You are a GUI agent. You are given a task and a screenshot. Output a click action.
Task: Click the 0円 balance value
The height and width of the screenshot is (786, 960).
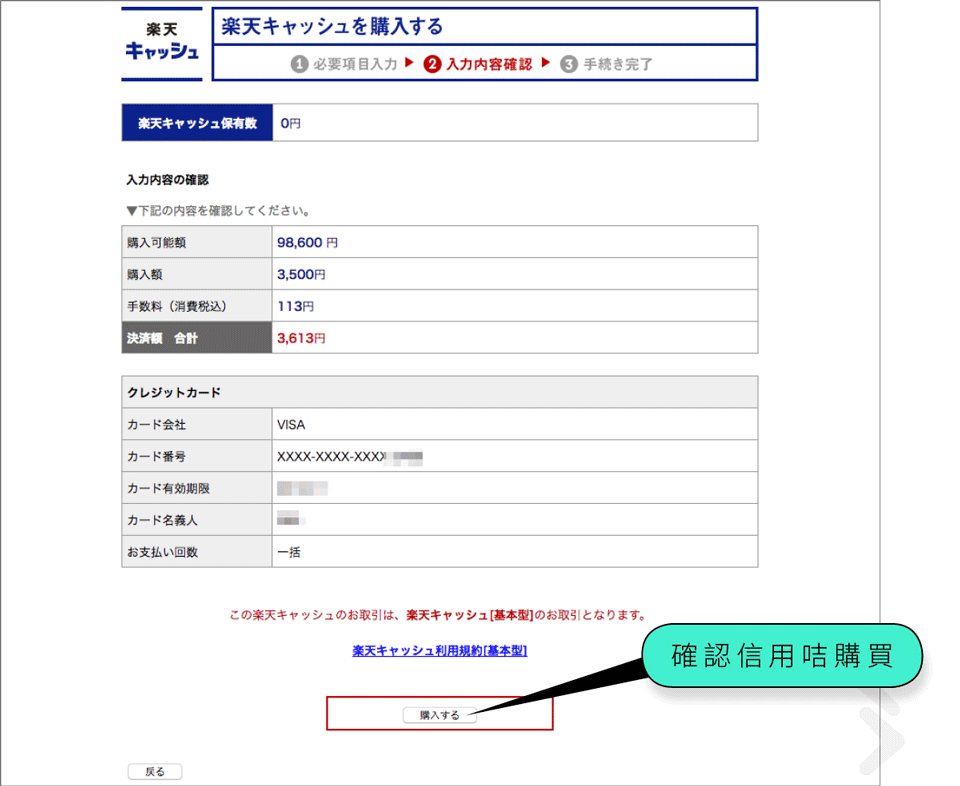click(290, 123)
